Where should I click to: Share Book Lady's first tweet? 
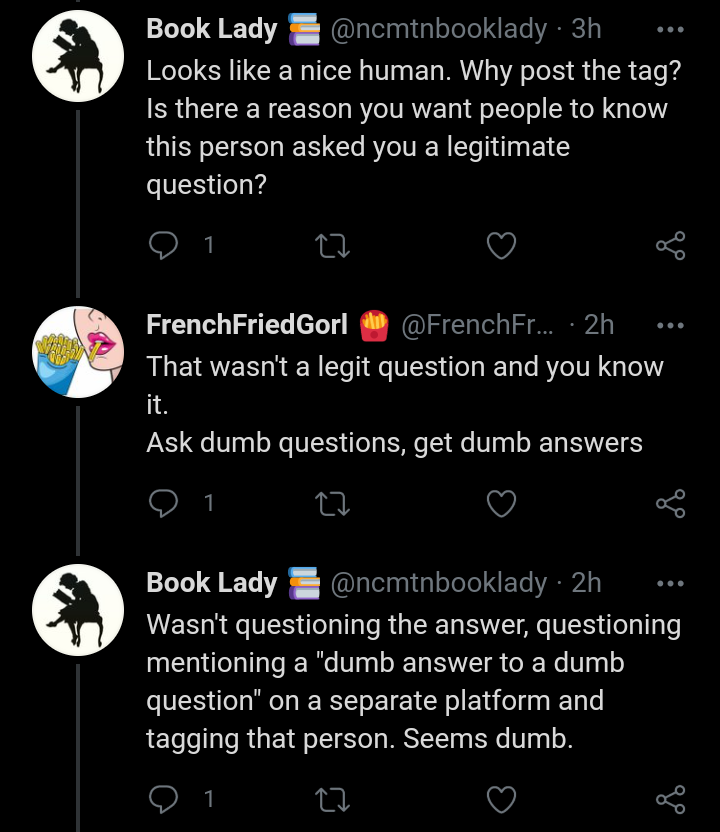[671, 246]
